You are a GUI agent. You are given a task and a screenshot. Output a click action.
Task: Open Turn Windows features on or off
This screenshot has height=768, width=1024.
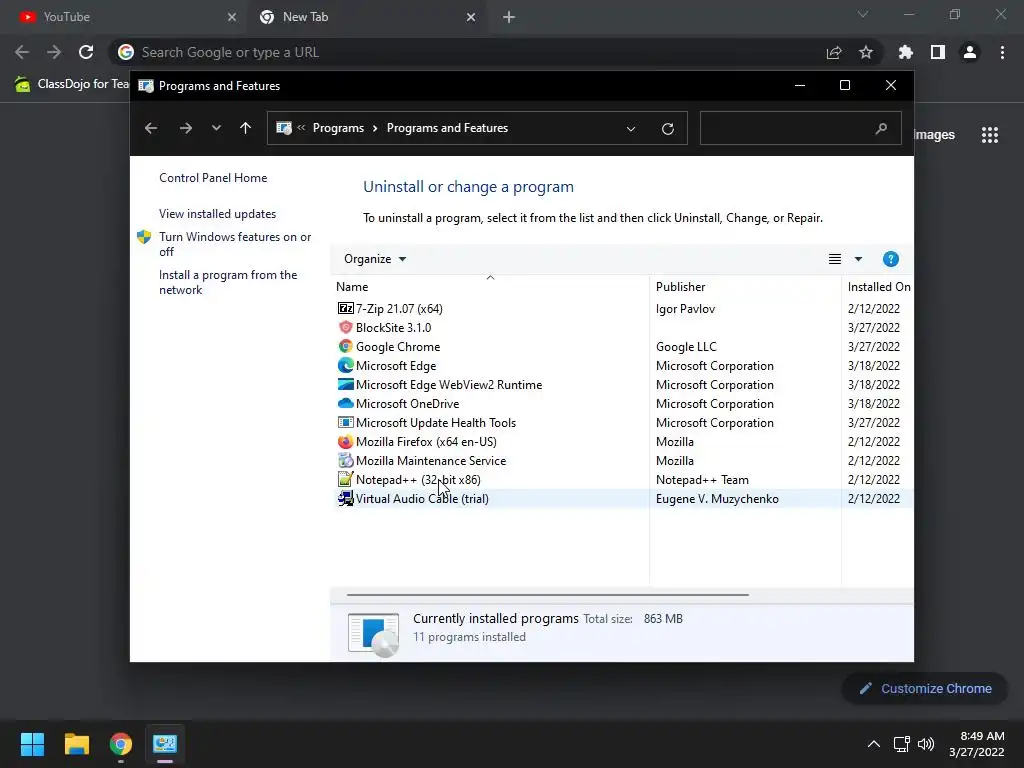tap(235, 244)
